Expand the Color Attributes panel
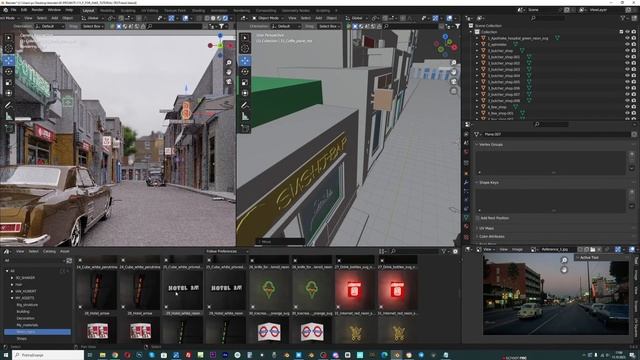The width and height of the screenshot is (640, 360). pos(491,237)
